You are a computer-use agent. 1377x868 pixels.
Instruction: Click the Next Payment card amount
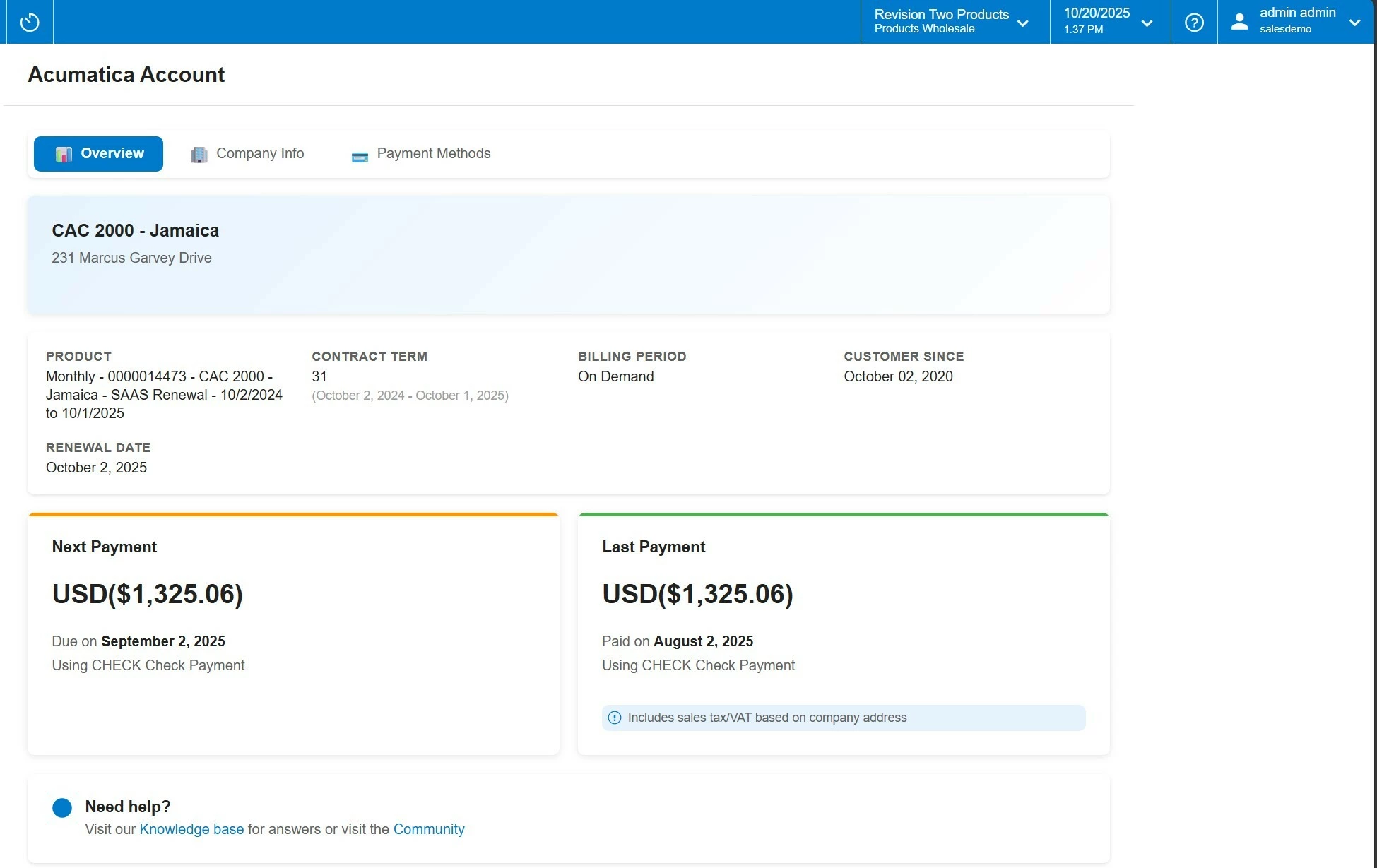point(148,594)
